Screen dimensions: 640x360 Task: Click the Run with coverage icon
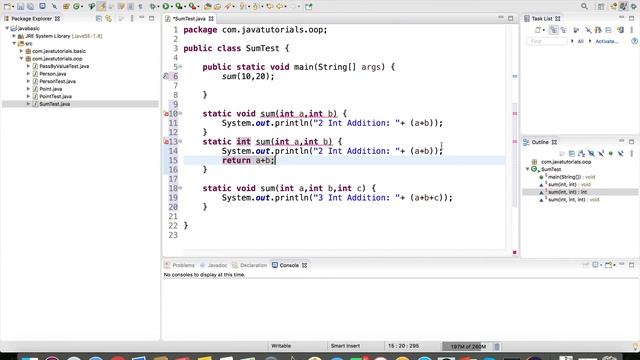[179, 6]
